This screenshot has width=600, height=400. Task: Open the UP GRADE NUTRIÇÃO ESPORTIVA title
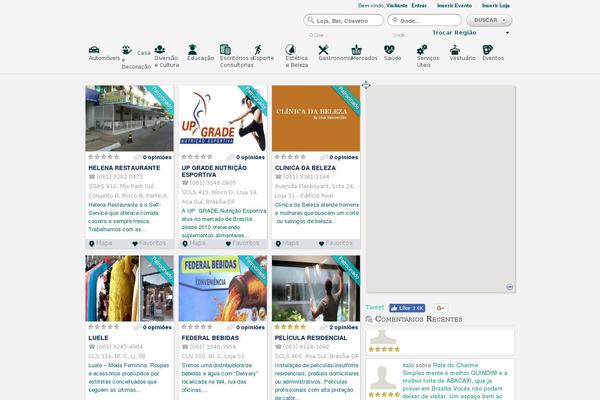point(214,171)
